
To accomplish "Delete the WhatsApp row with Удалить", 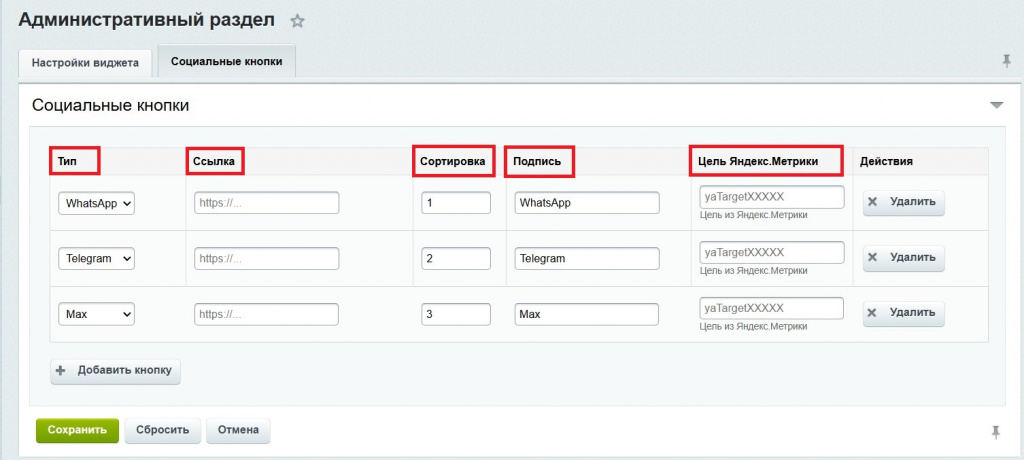I will [903, 202].
